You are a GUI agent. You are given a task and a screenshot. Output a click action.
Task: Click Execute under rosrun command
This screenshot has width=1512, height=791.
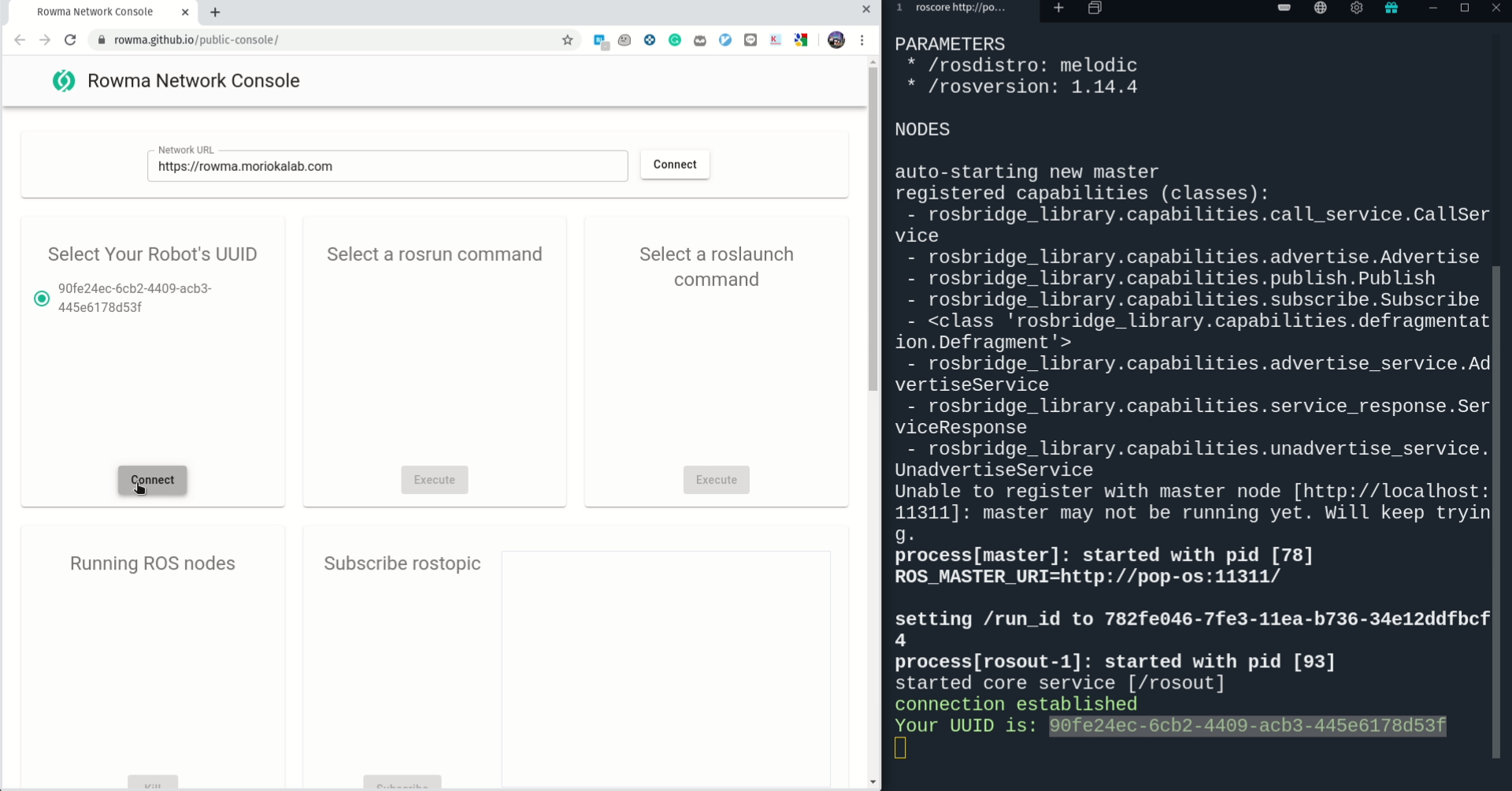435,480
